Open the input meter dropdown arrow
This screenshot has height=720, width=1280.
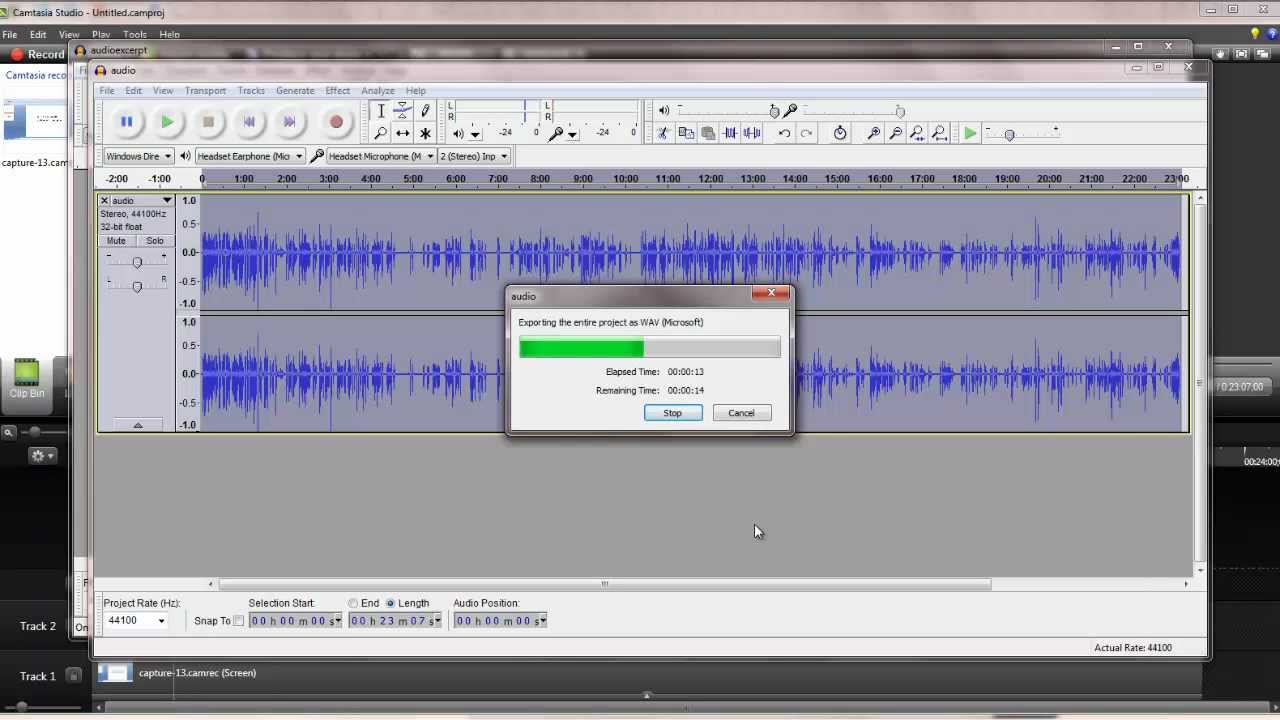pyautogui.click(x=572, y=134)
